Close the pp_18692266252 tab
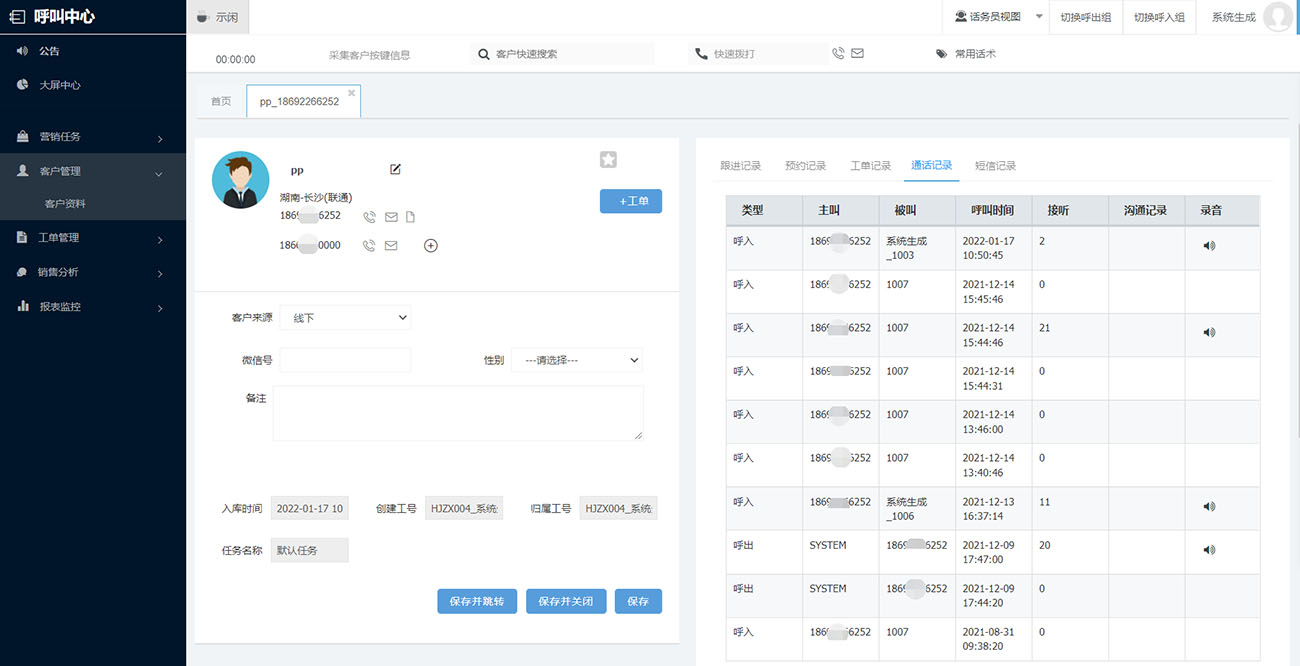This screenshot has height=666, width=1300. point(351,93)
